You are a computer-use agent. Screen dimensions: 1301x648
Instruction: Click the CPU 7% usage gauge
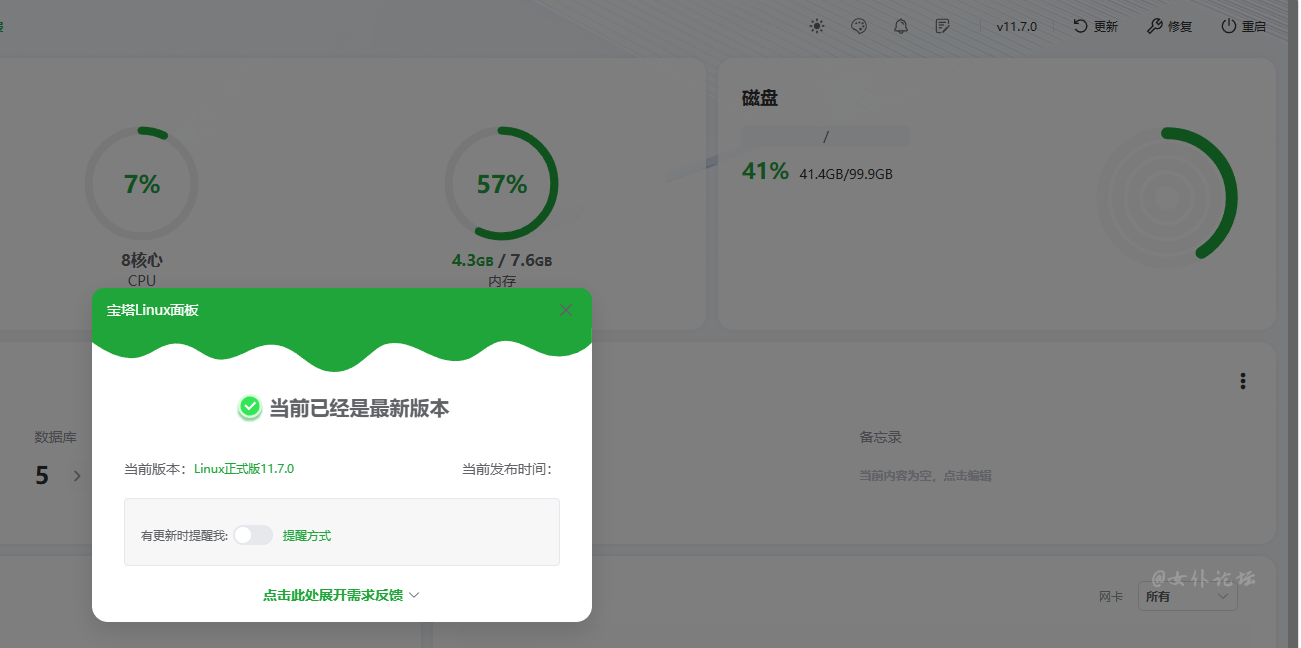pos(141,184)
